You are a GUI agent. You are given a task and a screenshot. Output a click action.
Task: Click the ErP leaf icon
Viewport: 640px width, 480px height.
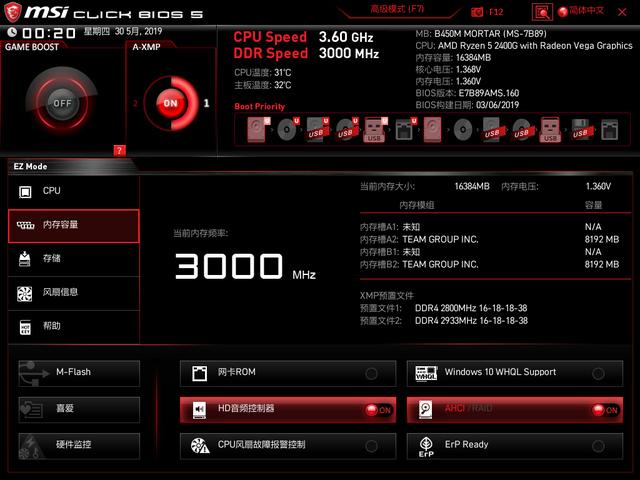(x=426, y=447)
